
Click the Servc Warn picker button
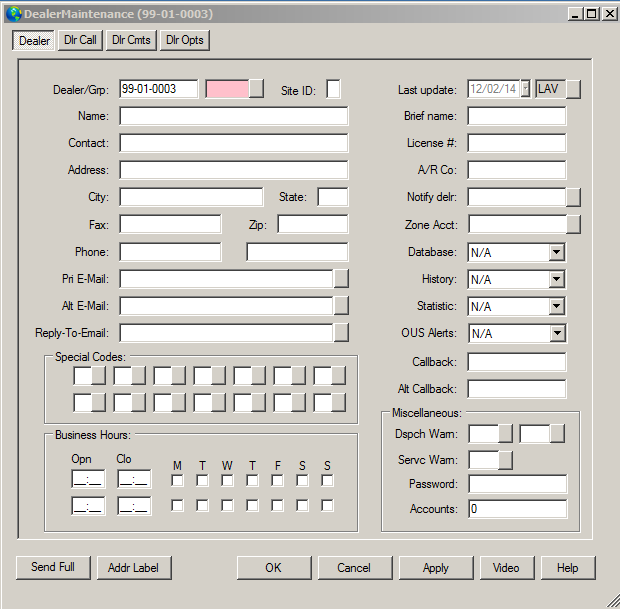click(505, 460)
